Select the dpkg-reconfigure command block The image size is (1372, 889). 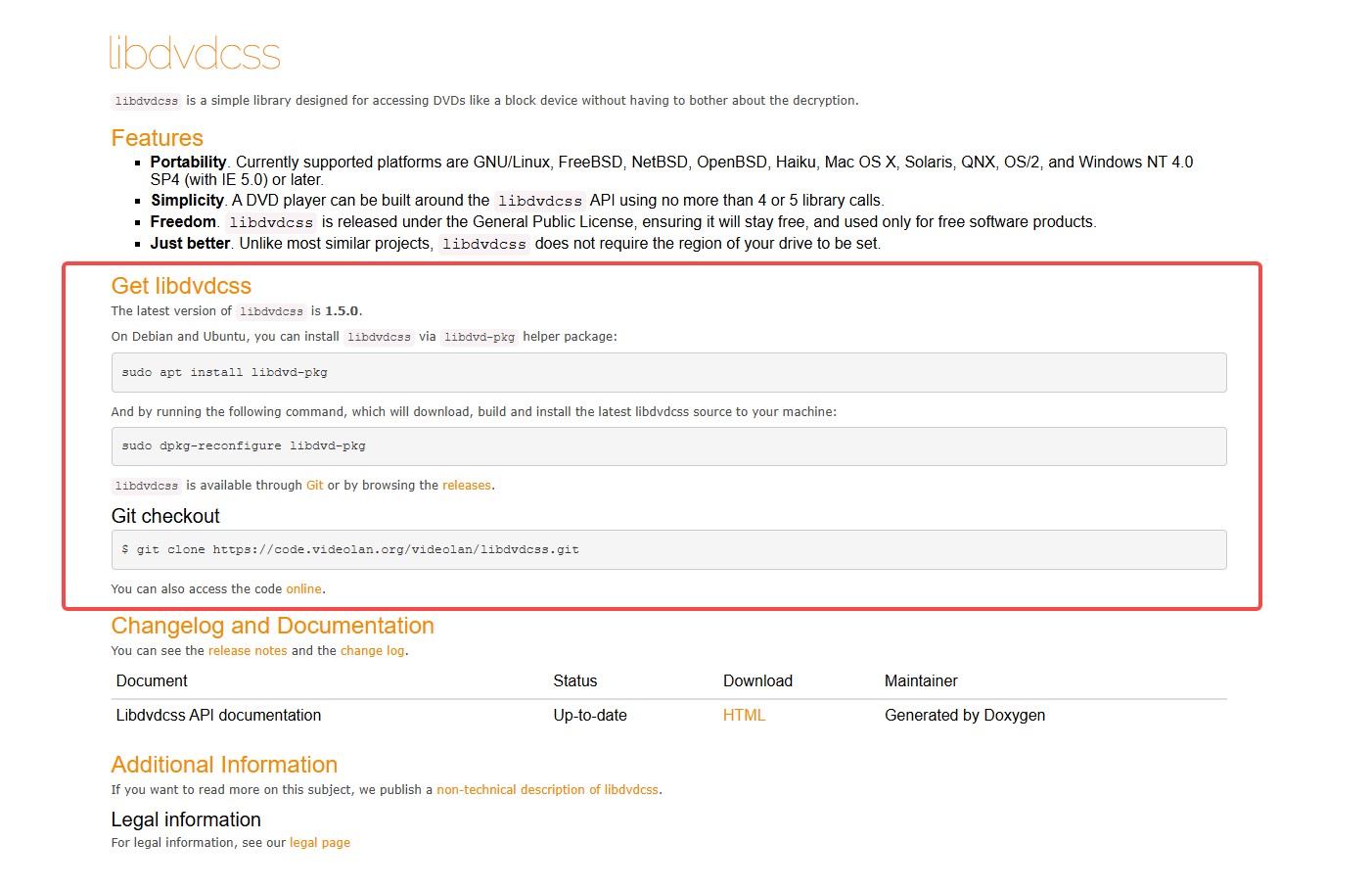click(668, 446)
